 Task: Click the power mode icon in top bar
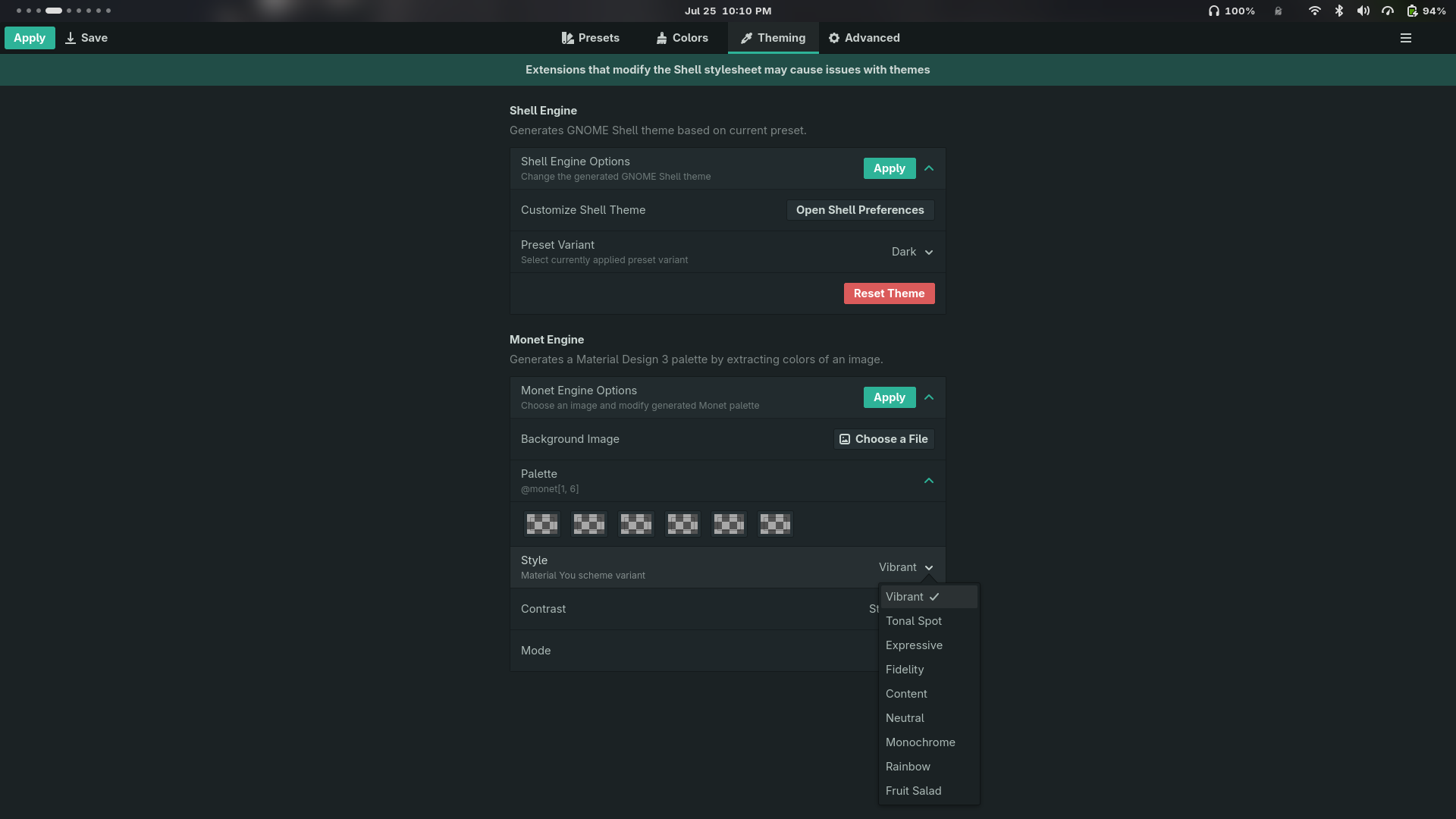pos(1387,11)
